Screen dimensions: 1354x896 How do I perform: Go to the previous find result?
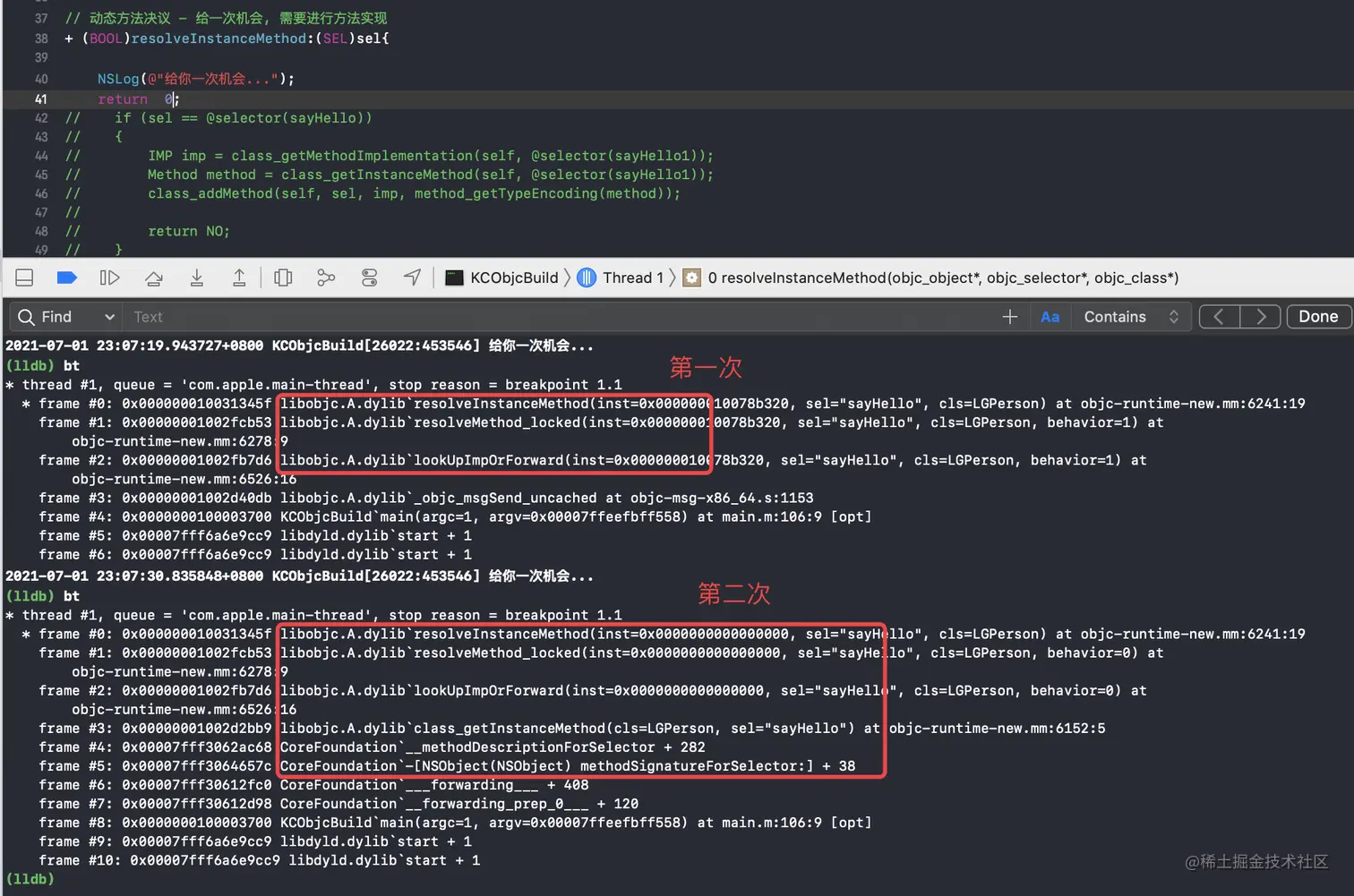pyautogui.click(x=1219, y=317)
